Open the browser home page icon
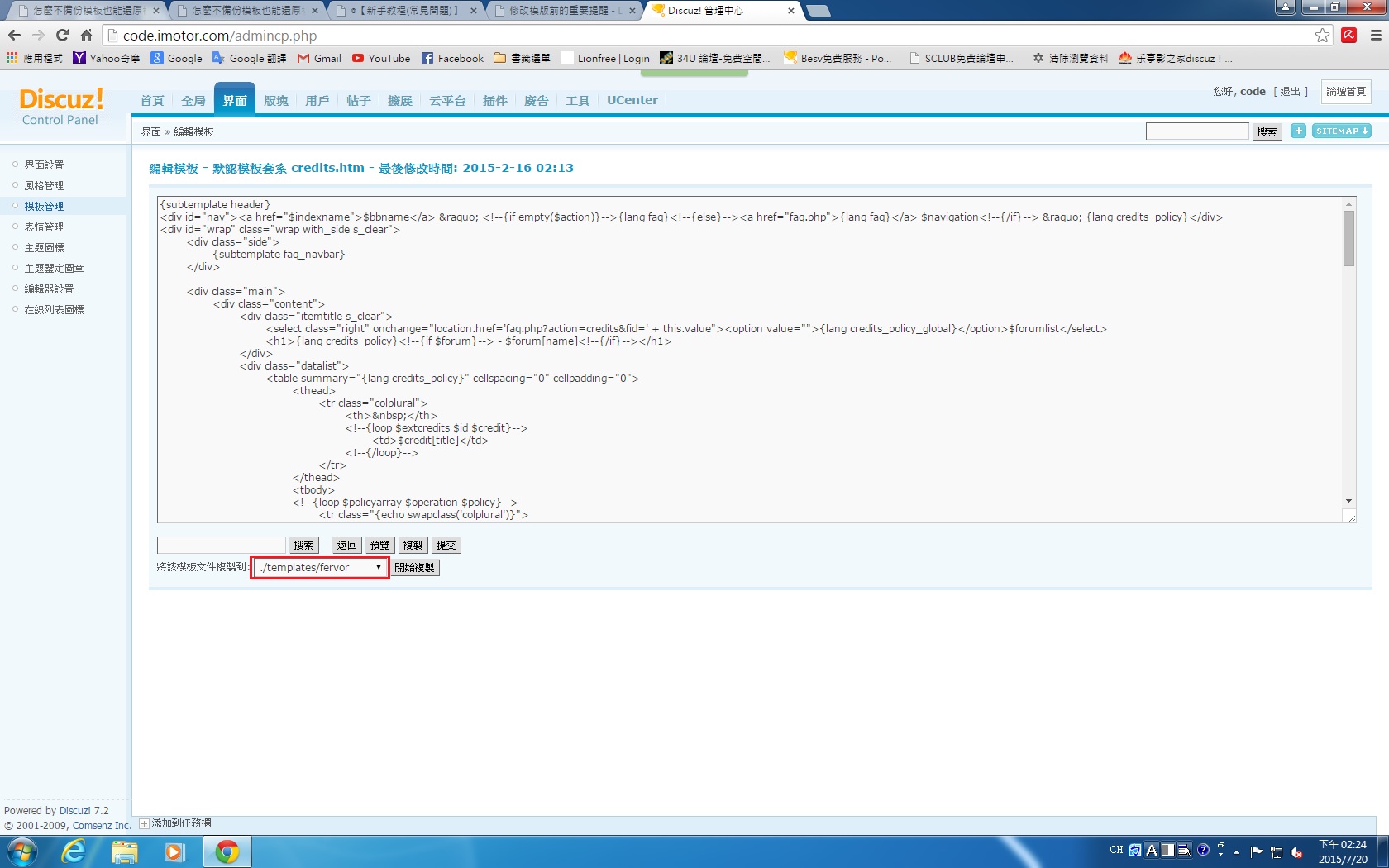Screen dimensions: 1389x868 pos(86,36)
